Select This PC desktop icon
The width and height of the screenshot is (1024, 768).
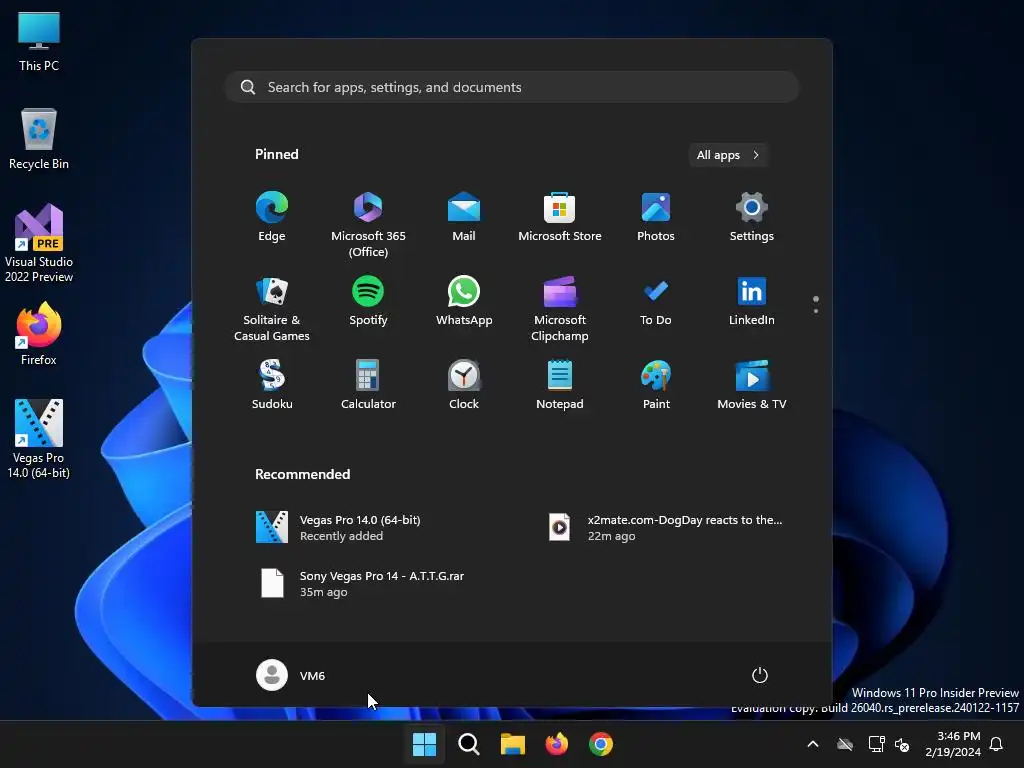[x=39, y=42]
